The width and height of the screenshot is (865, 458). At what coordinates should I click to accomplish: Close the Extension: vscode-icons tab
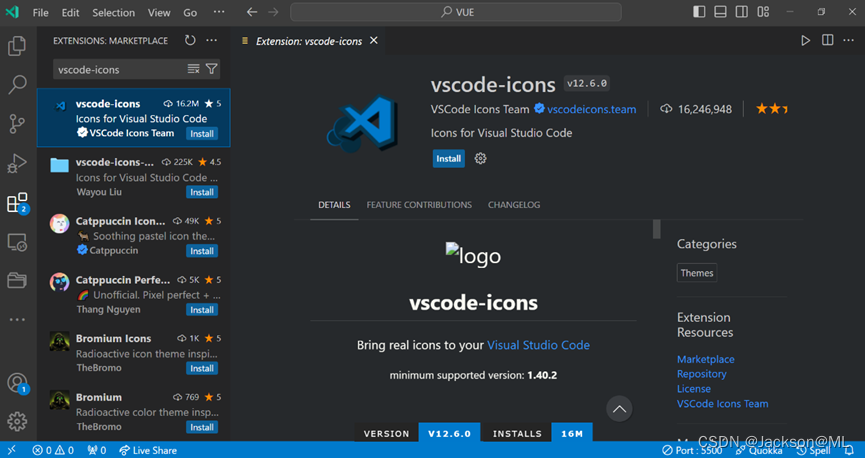tap(374, 40)
